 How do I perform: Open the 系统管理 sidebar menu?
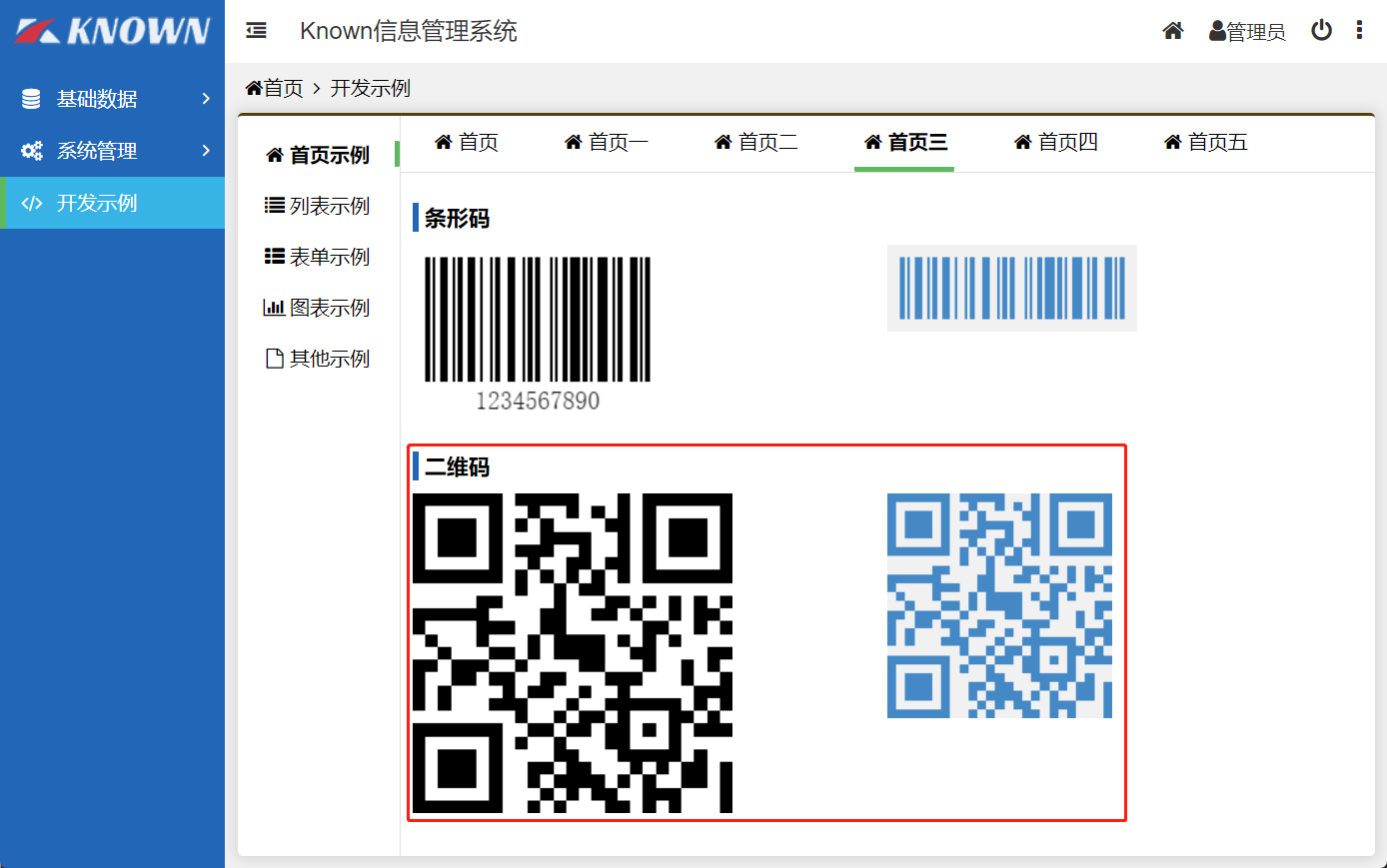(112, 151)
